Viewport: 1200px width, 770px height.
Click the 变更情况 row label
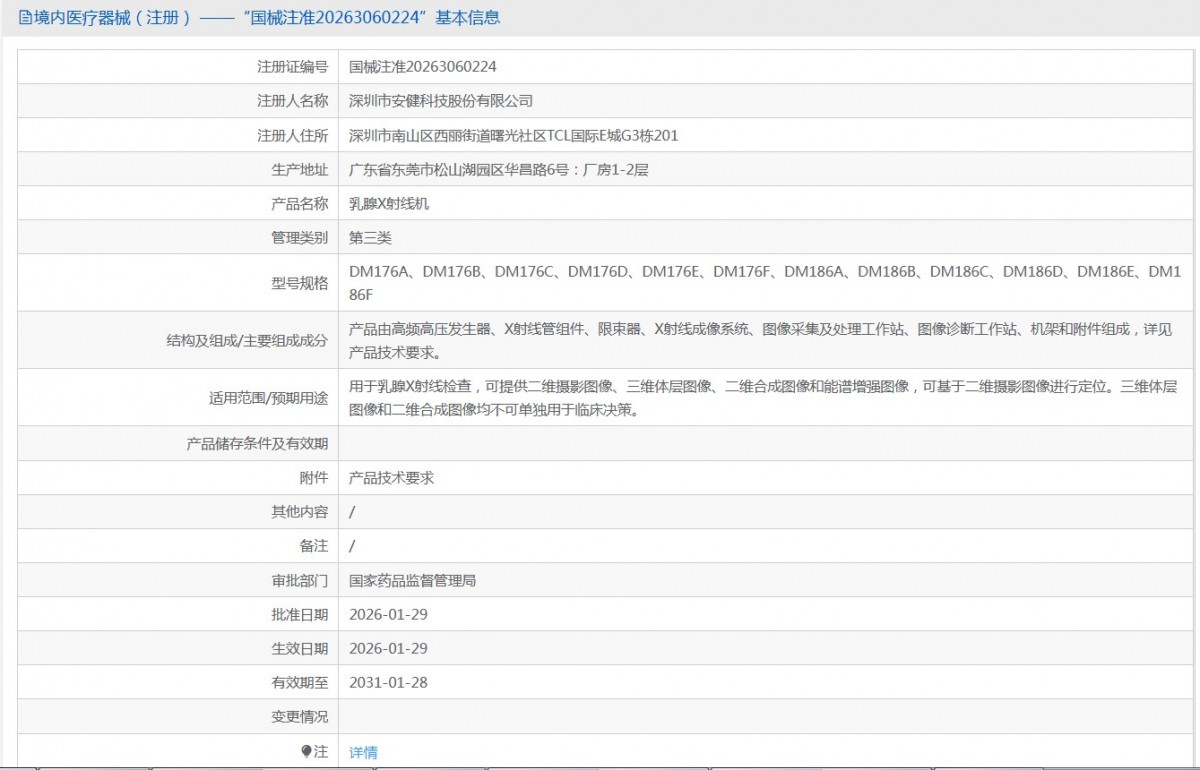pos(299,717)
